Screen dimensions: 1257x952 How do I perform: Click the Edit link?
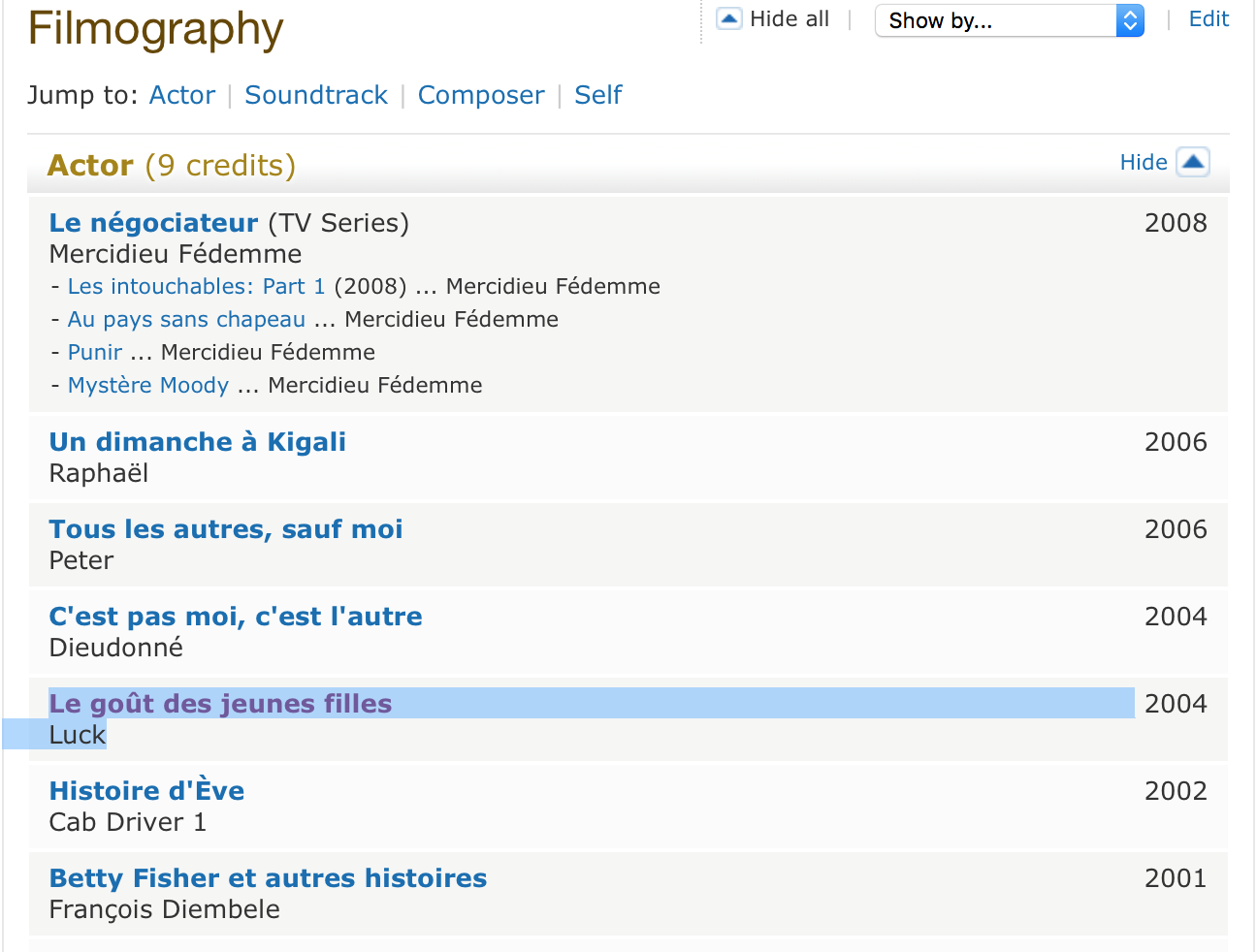[x=1209, y=19]
